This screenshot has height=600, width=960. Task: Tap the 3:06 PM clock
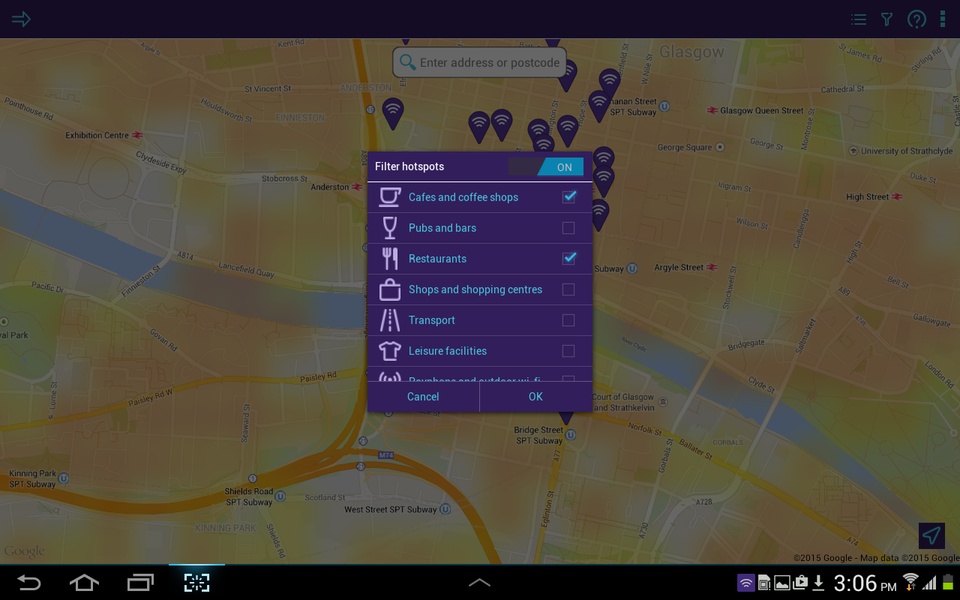coord(864,583)
